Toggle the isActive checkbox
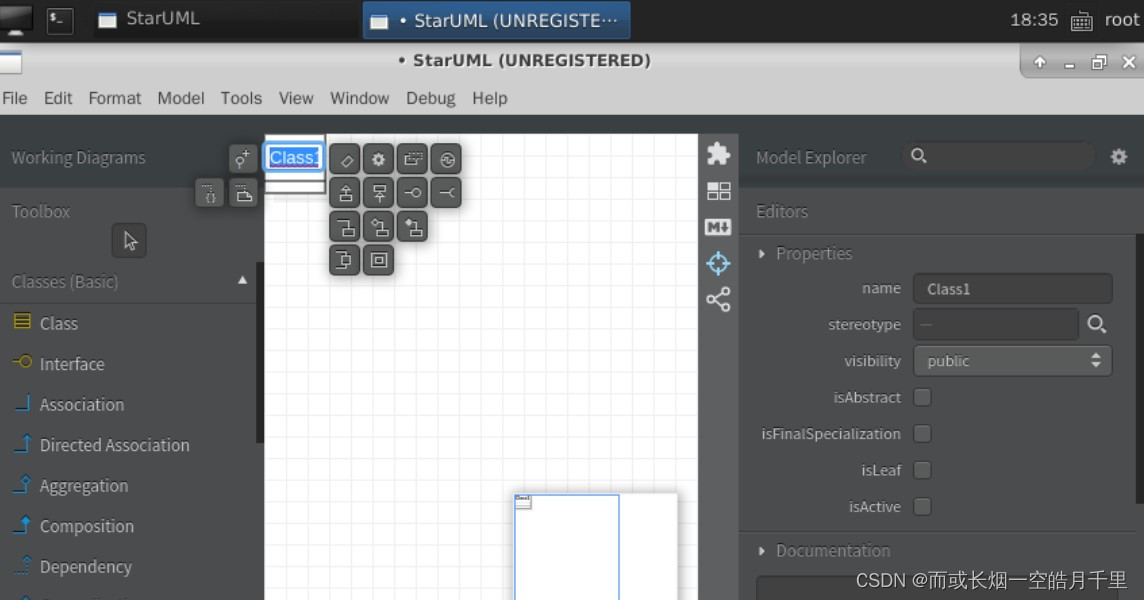 pyautogui.click(x=922, y=507)
